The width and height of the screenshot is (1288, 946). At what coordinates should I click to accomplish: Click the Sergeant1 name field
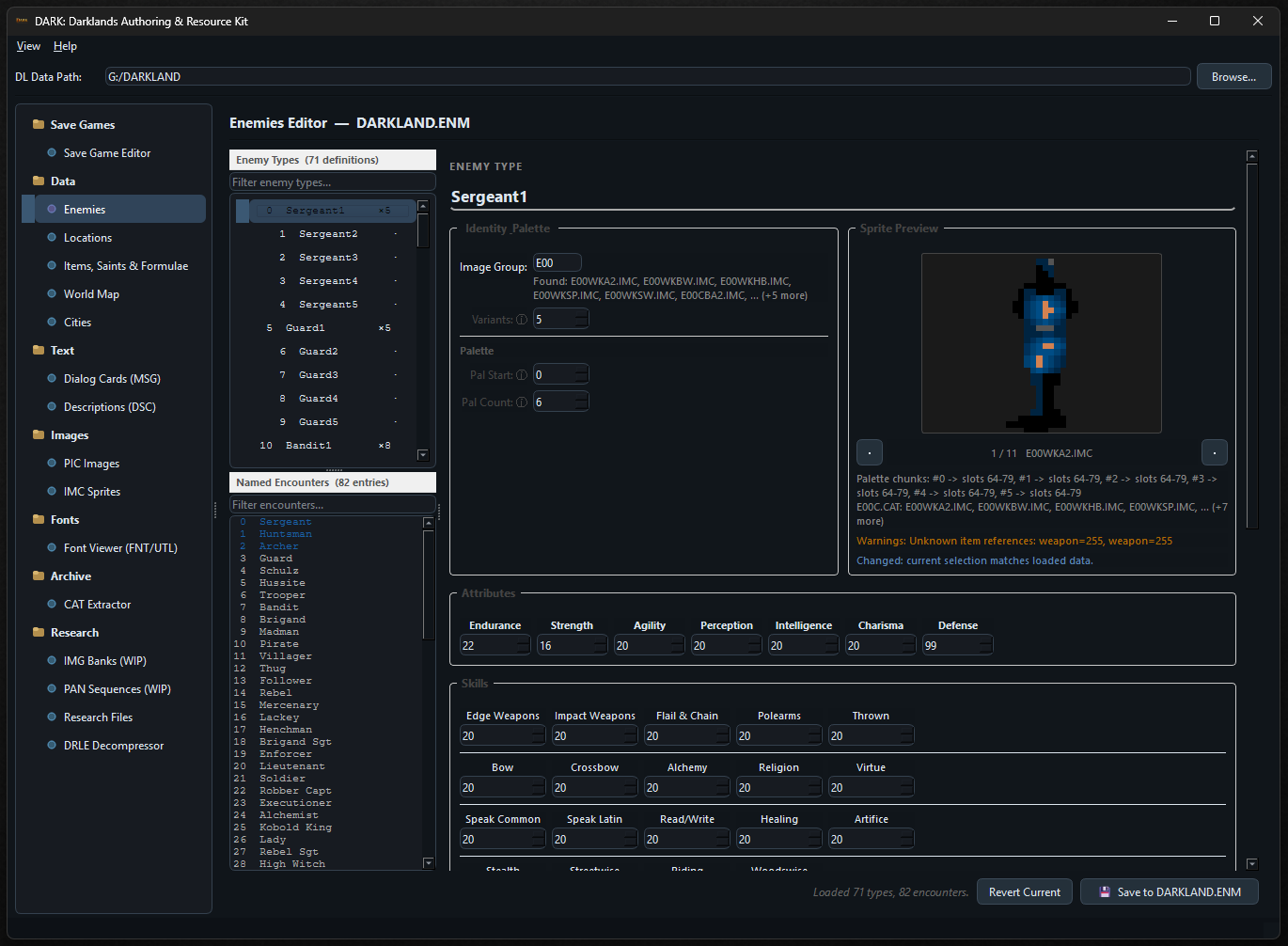(x=841, y=197)
